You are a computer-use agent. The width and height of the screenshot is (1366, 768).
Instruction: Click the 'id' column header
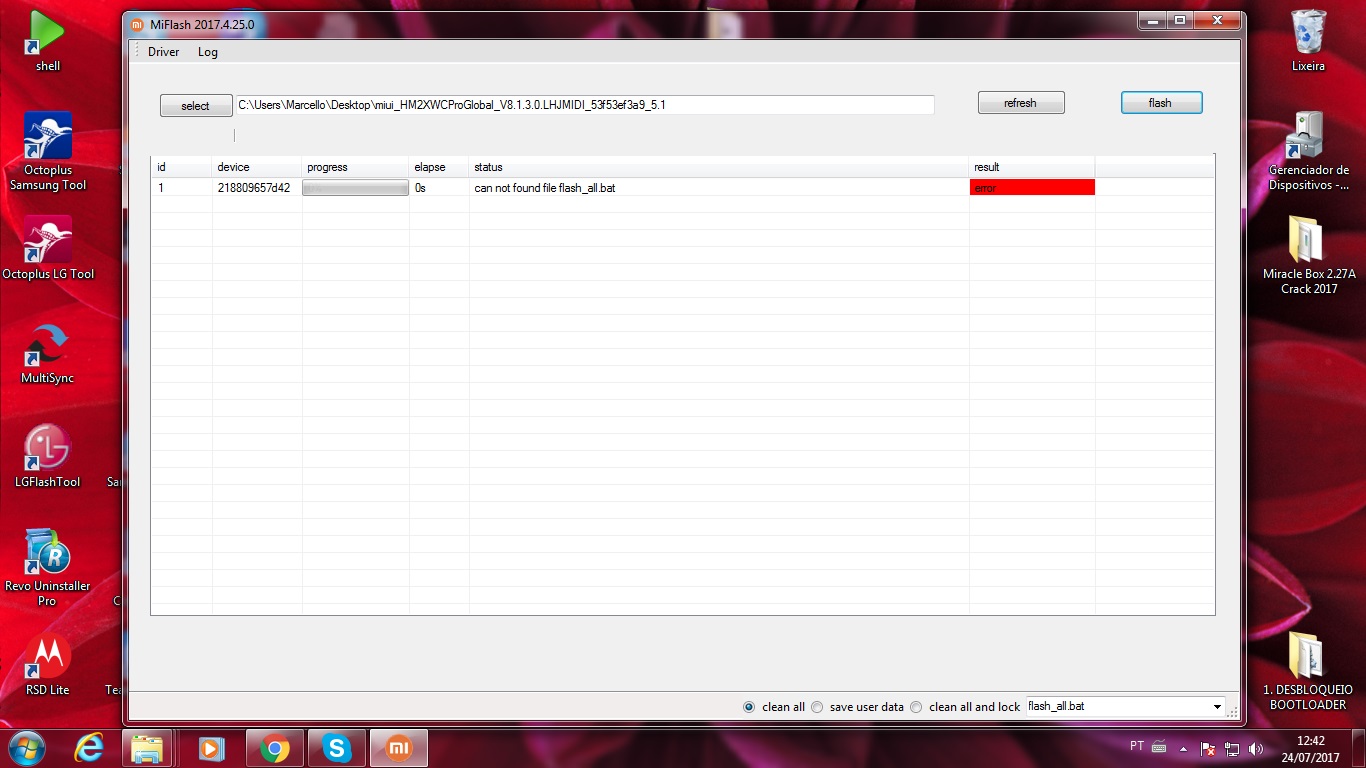click(x=181, y=167)
